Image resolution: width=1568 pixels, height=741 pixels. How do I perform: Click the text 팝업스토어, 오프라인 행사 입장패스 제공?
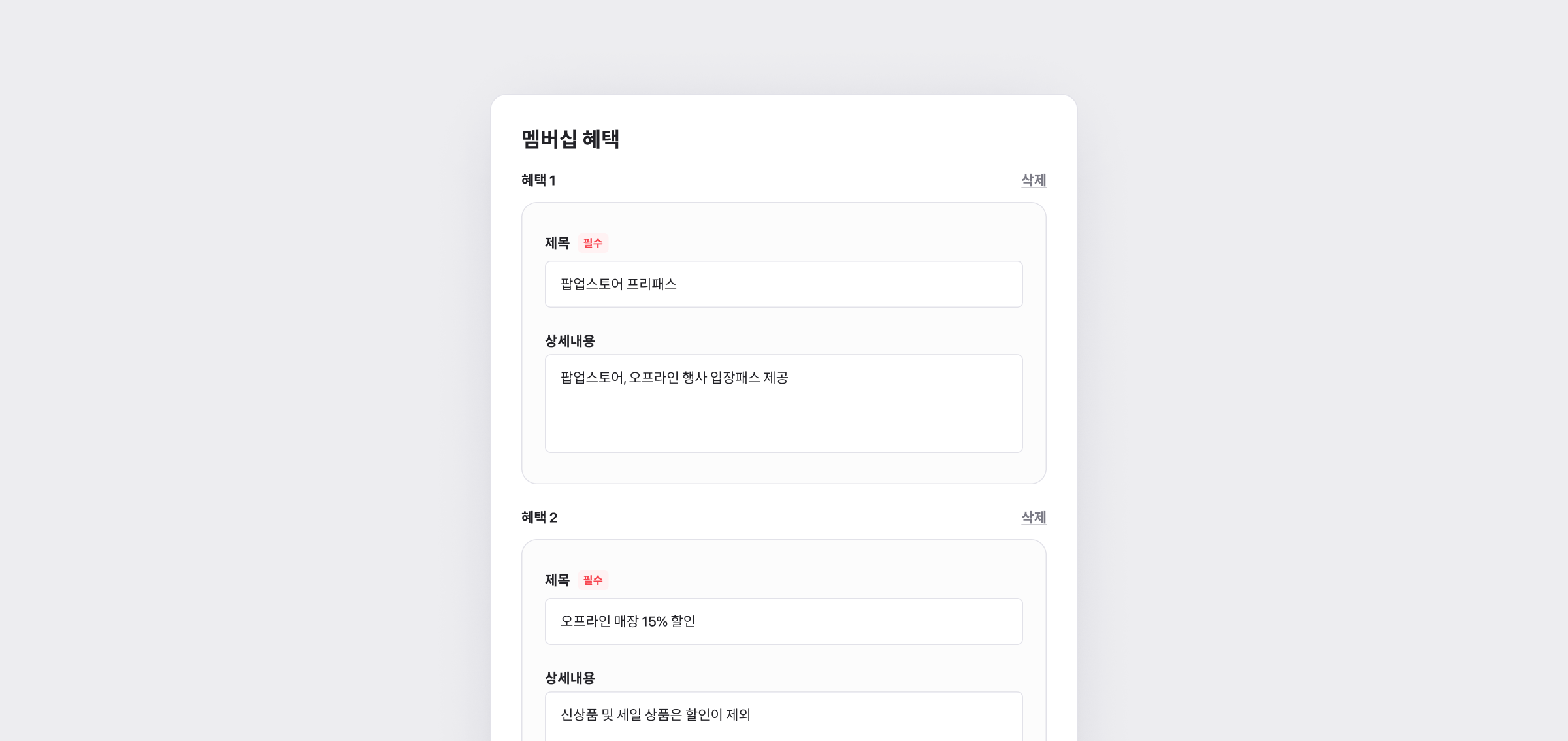[x=674, y=378]
